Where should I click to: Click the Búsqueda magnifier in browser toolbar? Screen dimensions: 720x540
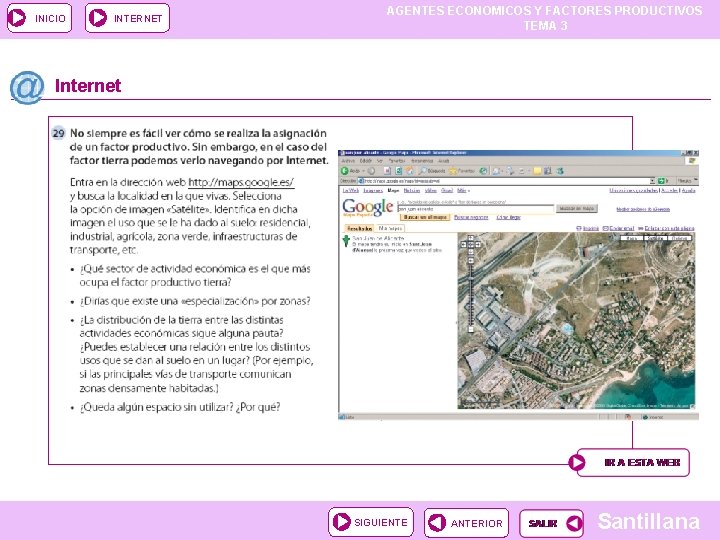[x=431, y=171]
